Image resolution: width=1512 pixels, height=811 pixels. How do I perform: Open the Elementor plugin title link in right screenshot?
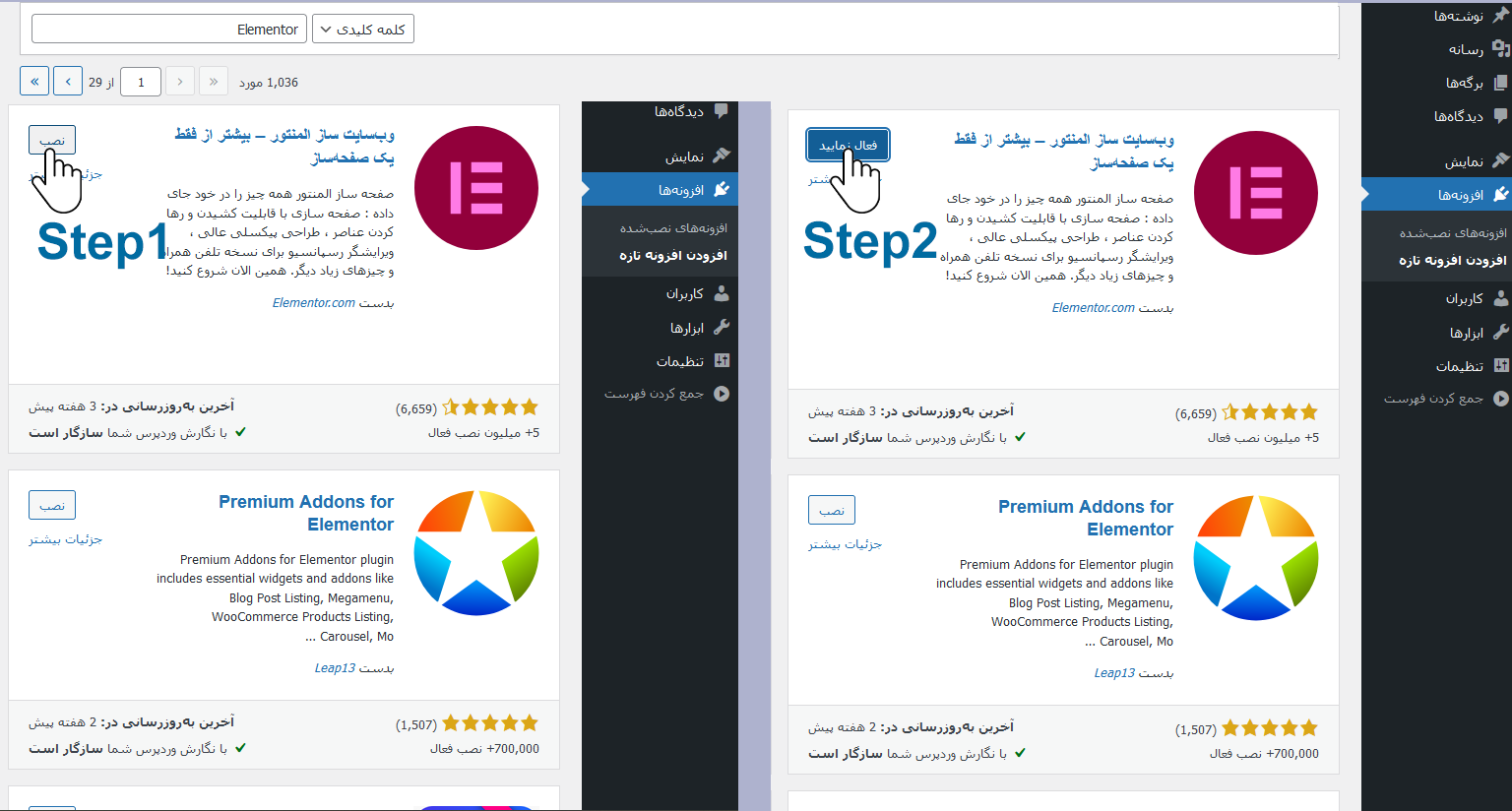1064,151
